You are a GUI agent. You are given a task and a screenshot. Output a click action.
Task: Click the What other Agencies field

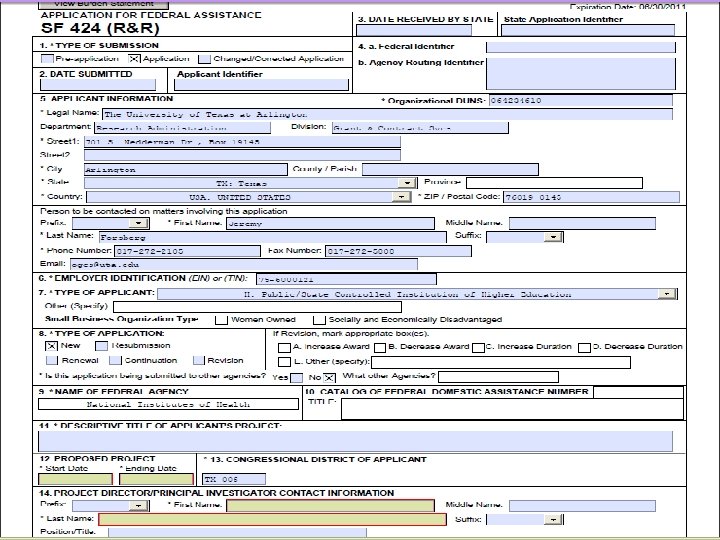pos(499,377)
